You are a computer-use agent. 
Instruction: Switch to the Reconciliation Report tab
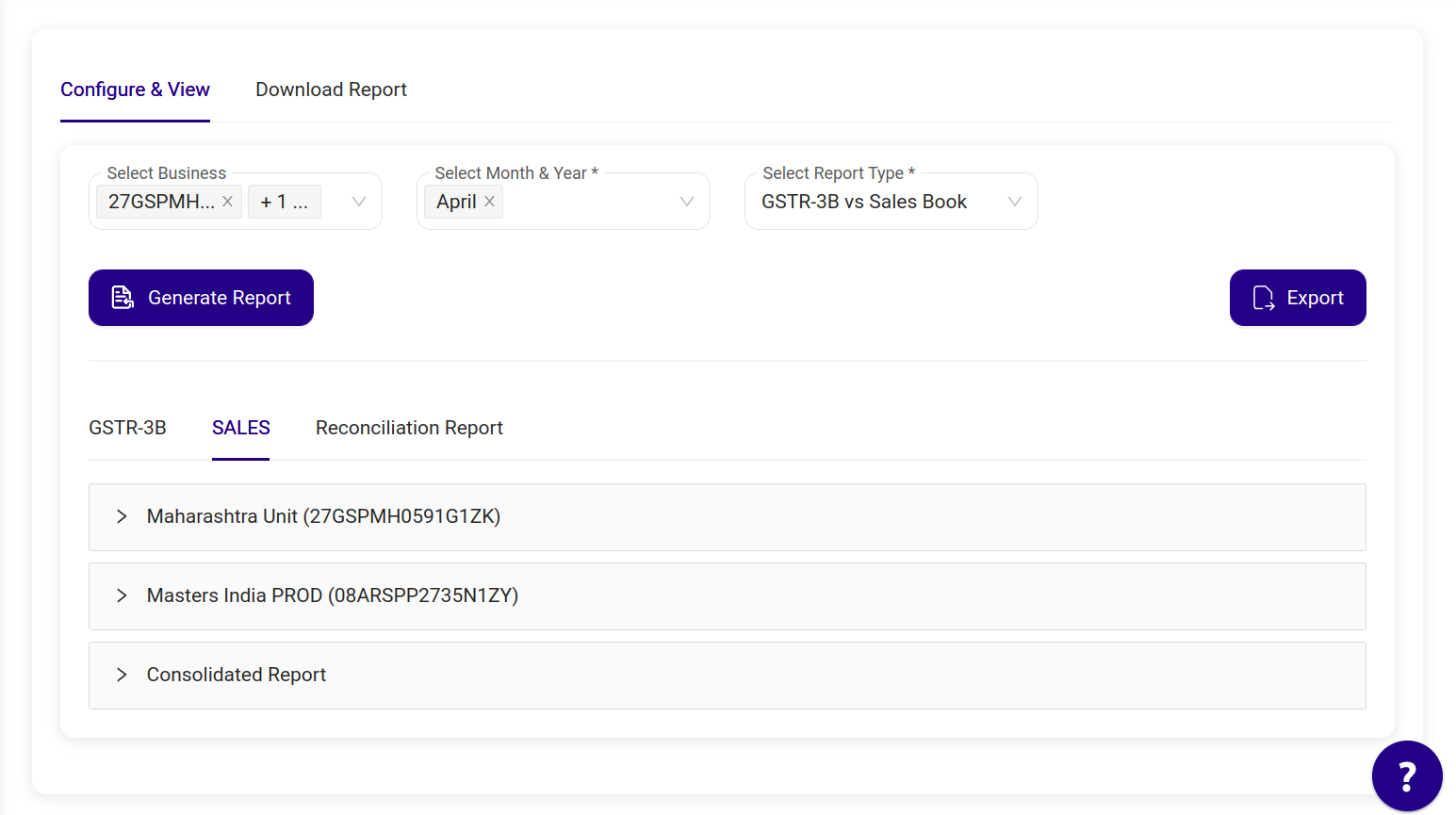click(409, 428)
